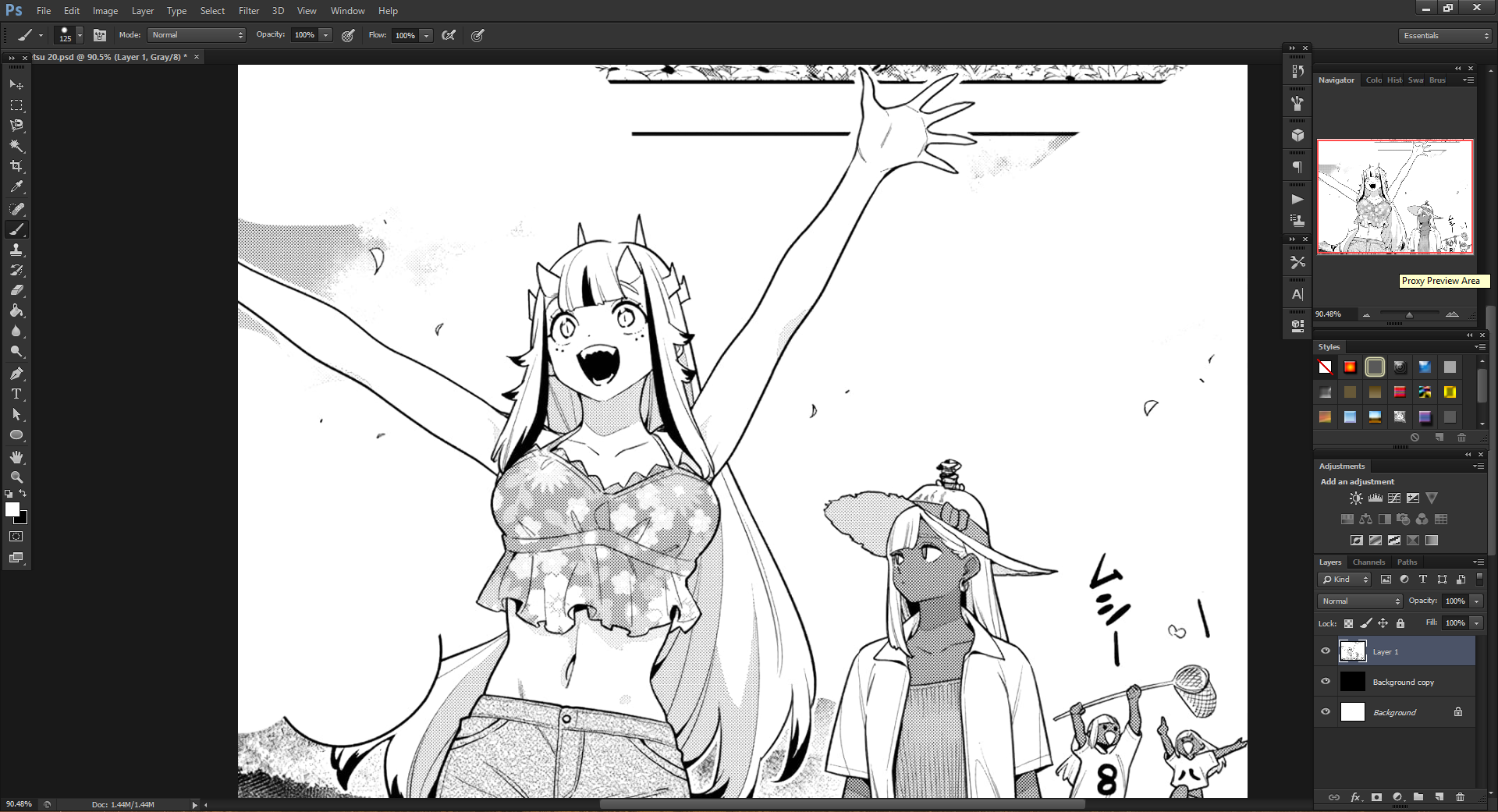Image resolution: width=1498 pixels, height=812 pixels.
Task: Enable airbrush style build-up
Action: tap(449, 35)
